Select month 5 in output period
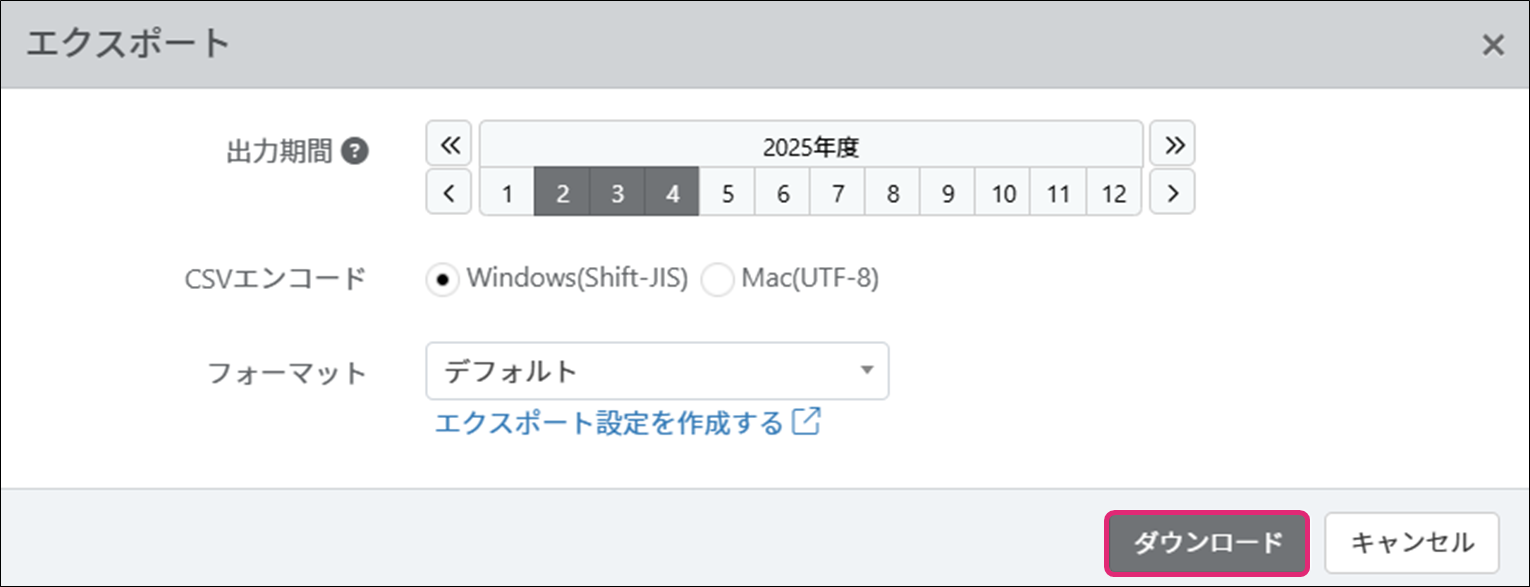This screenshot has height=587, width=1530. 728,194
